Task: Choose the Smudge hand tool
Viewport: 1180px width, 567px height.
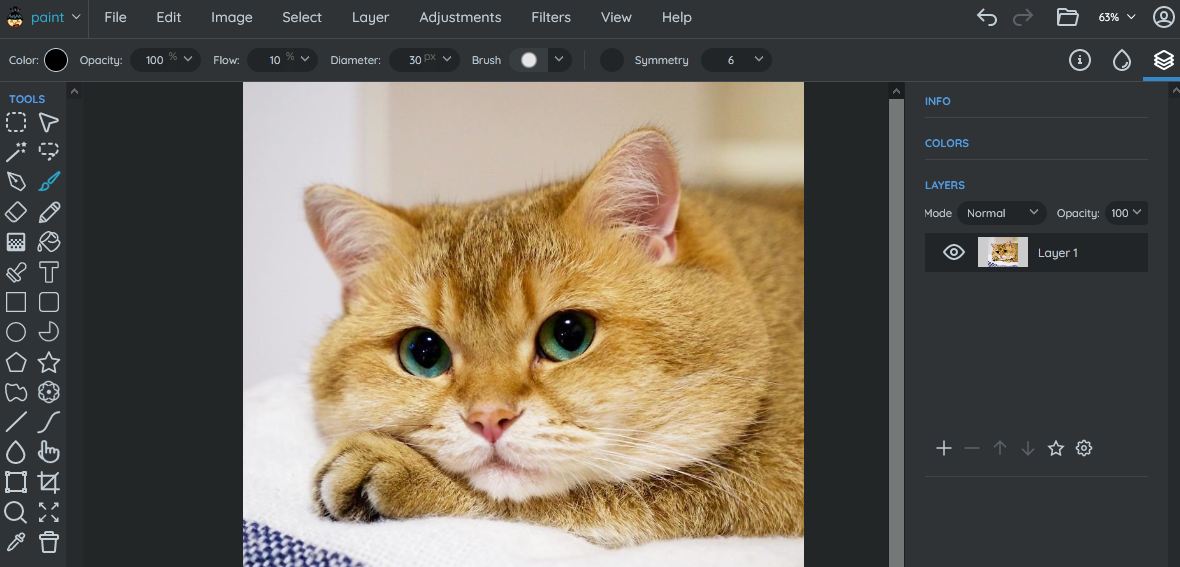Action: [49, 452]
